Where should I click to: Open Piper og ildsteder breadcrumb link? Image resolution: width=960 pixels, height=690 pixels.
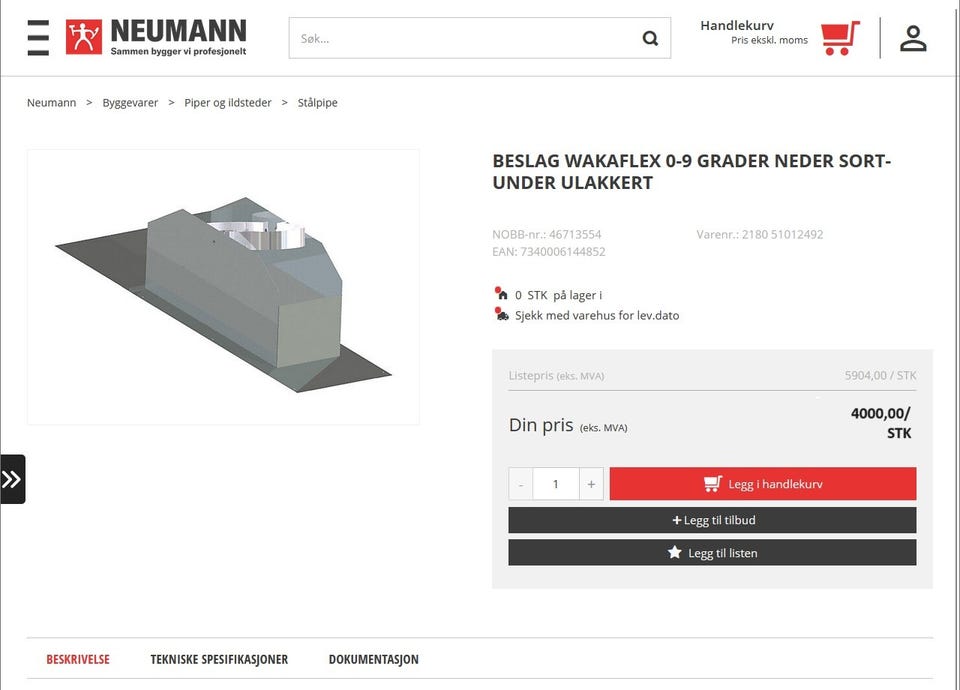(x=228, y=103)
